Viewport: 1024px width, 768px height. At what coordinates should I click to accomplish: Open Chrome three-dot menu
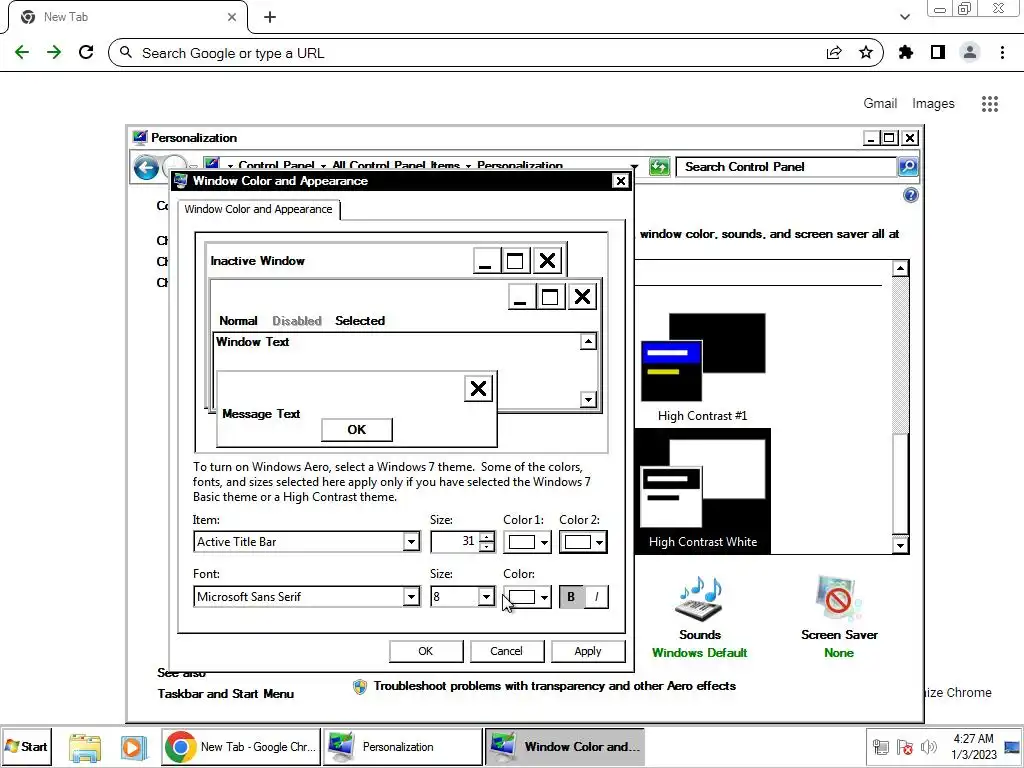(1002, 52)
